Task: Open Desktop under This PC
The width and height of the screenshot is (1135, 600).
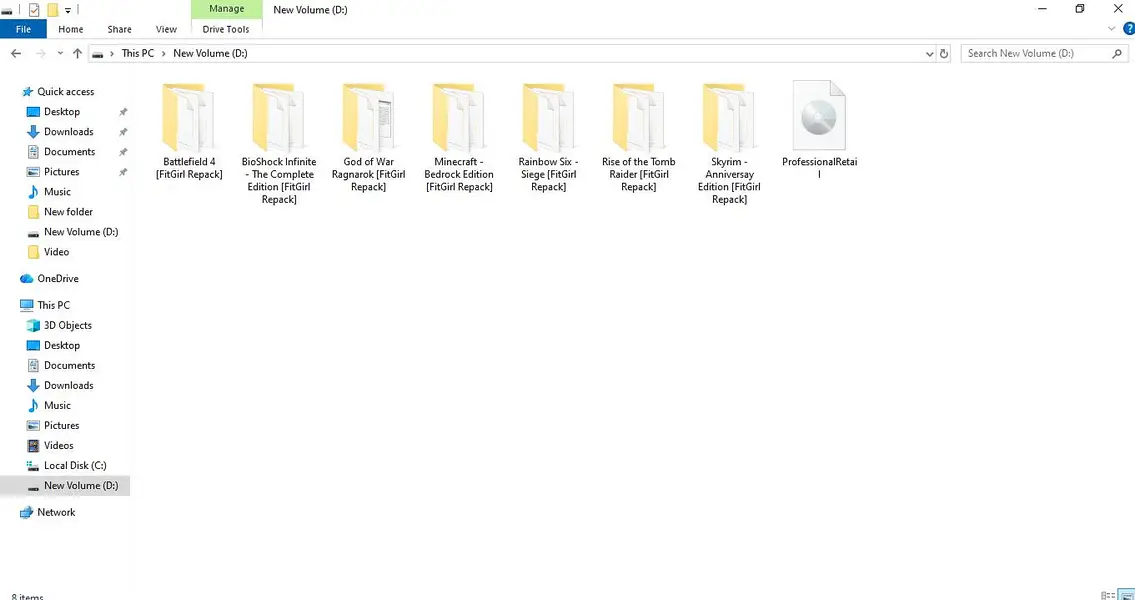Action: pos(62,346)
